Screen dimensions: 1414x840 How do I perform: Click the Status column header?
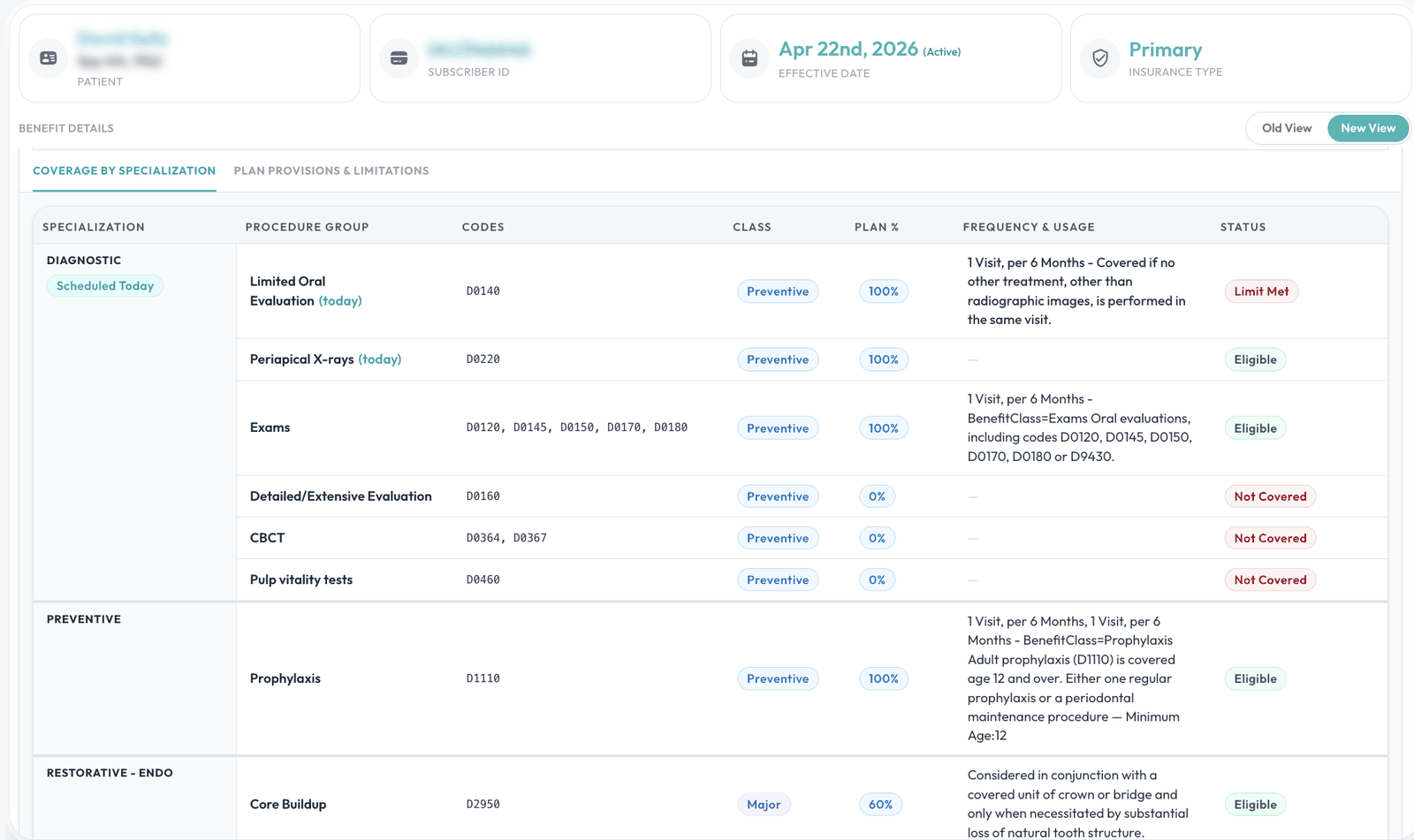[1243, 227]
